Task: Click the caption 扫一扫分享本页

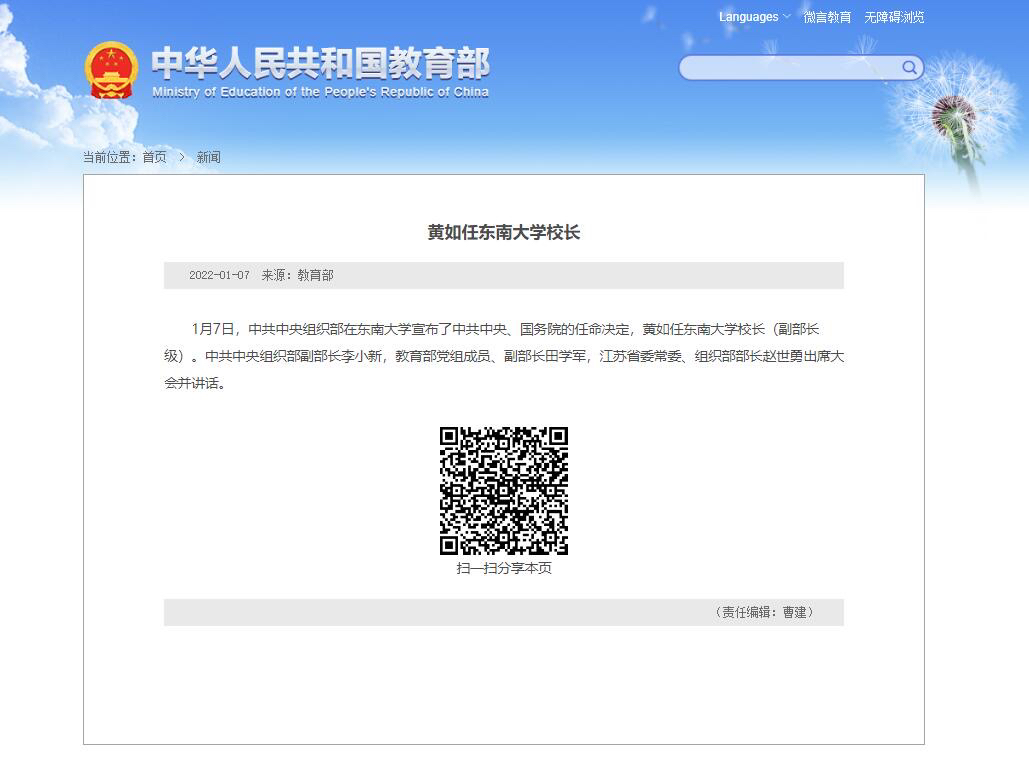Action: (503, 568)
